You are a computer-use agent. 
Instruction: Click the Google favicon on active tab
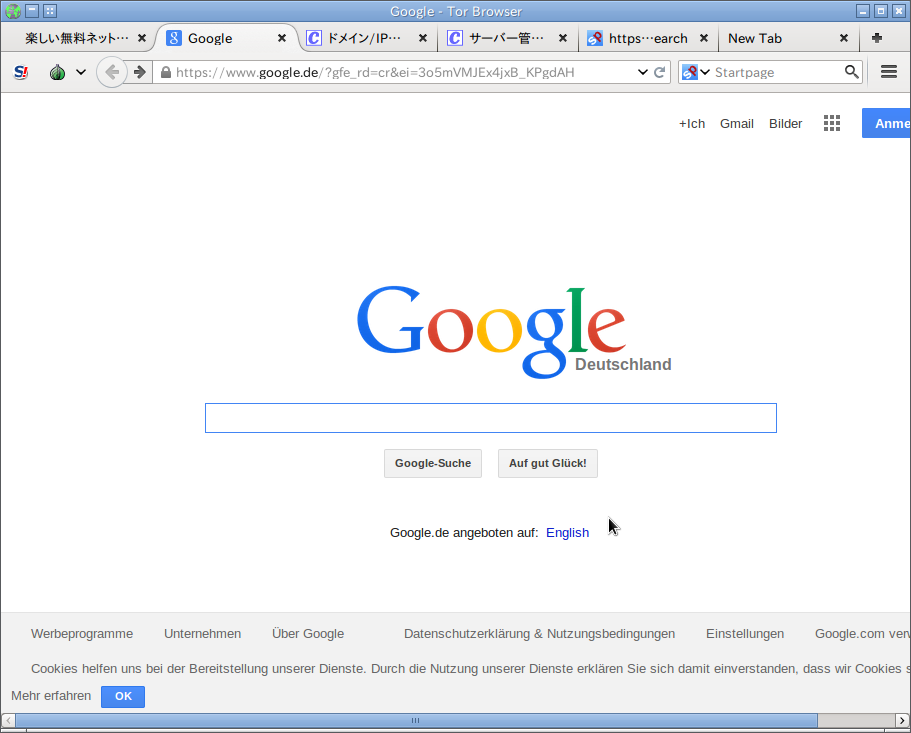(174, 38)
